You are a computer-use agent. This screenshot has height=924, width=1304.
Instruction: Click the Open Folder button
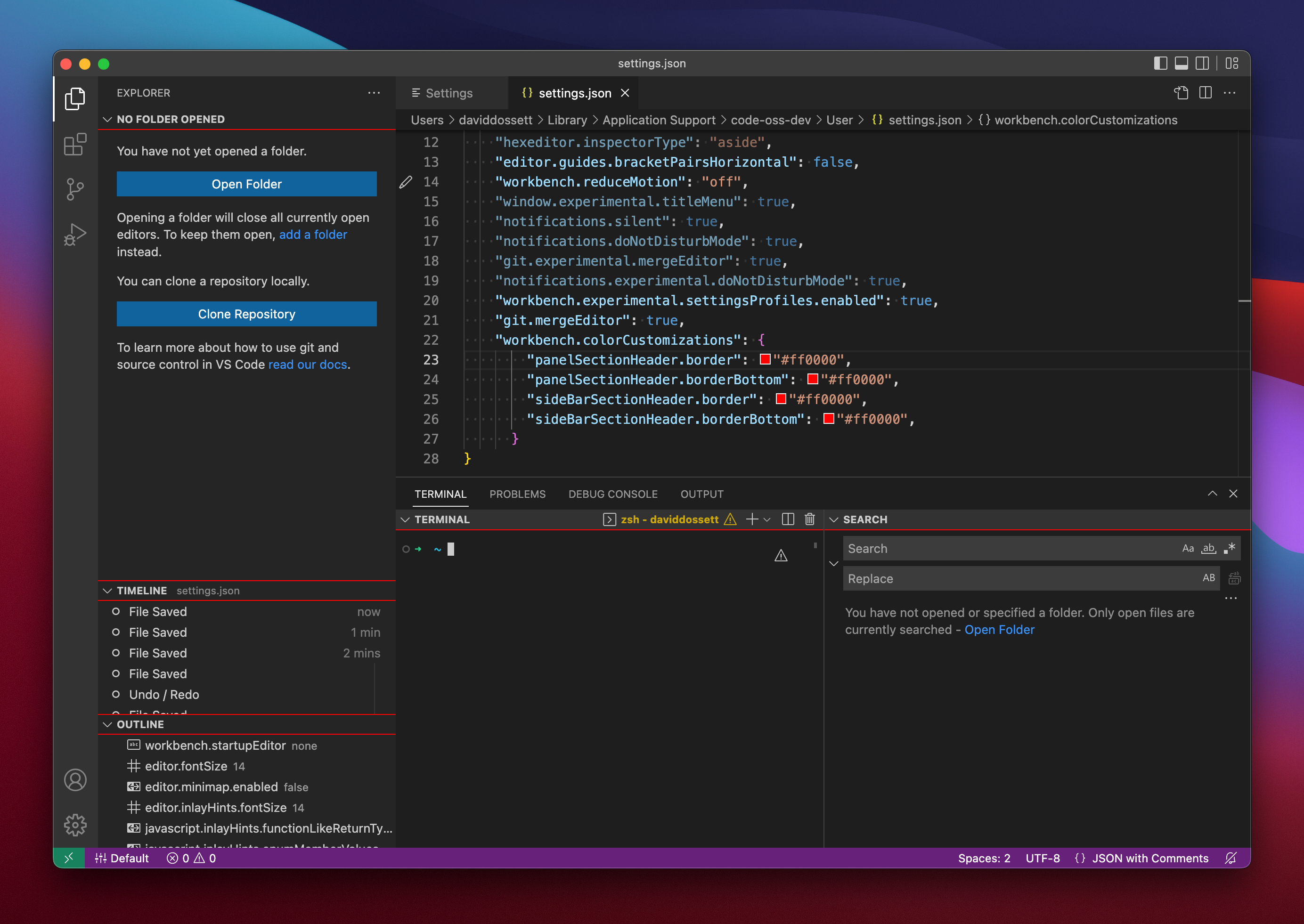point(246,184)
